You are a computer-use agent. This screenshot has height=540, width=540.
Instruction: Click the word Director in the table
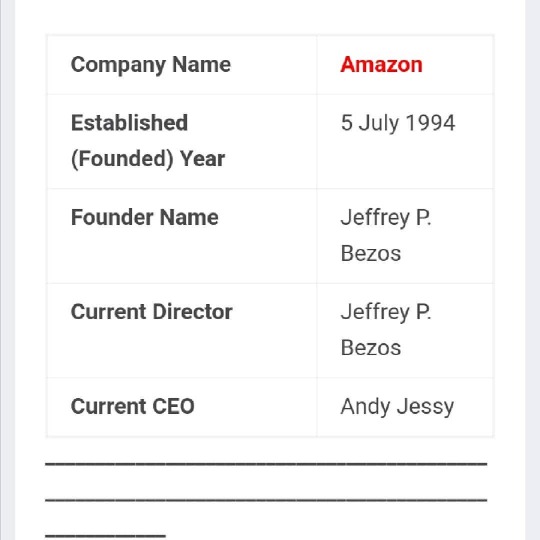point(193,312)
